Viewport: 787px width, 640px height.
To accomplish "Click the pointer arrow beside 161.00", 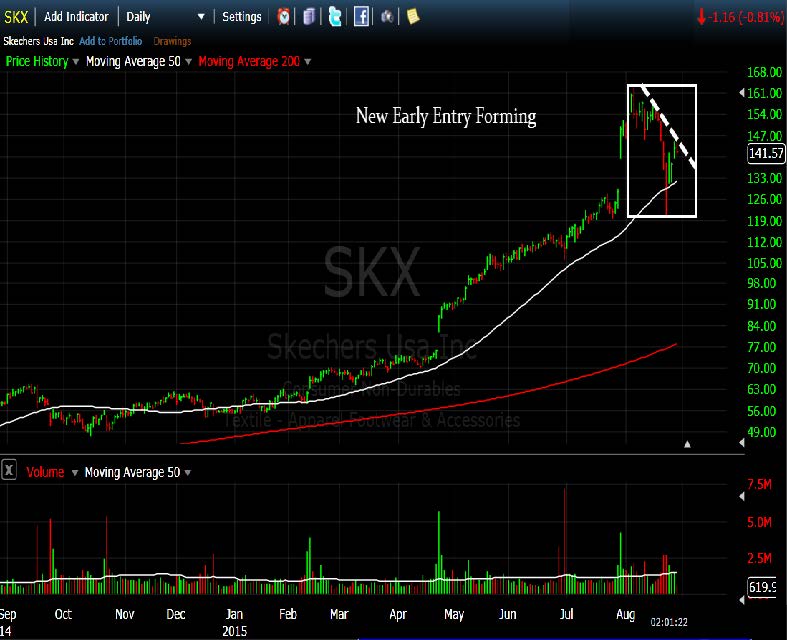I will [742, 93].
